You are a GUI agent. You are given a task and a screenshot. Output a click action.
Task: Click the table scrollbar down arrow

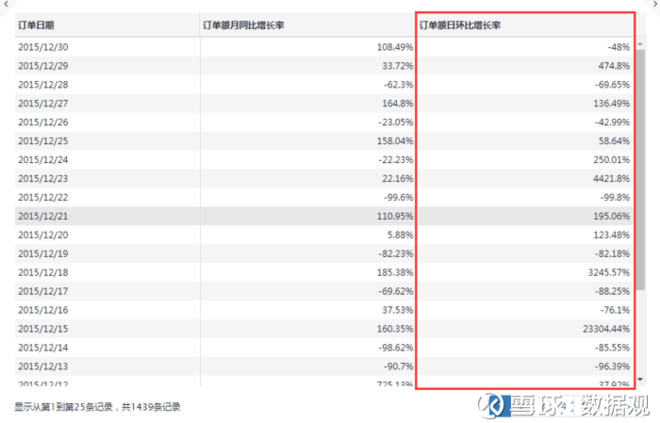click(x=640, y=379)
